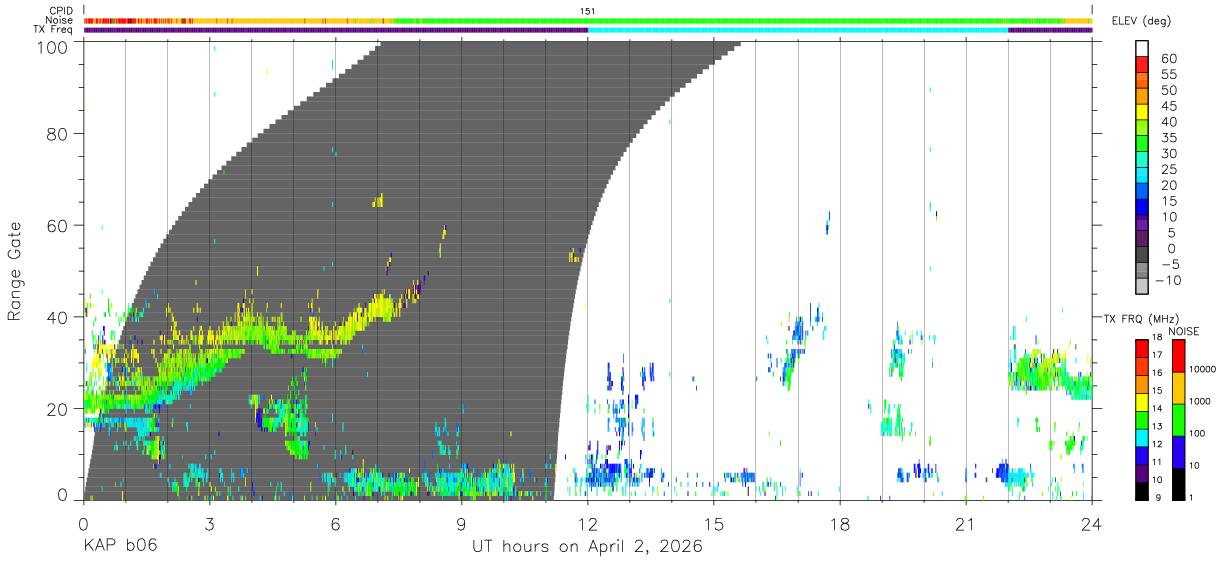Click the 10000 label on NOISE scale

[x=1203, y=369]
